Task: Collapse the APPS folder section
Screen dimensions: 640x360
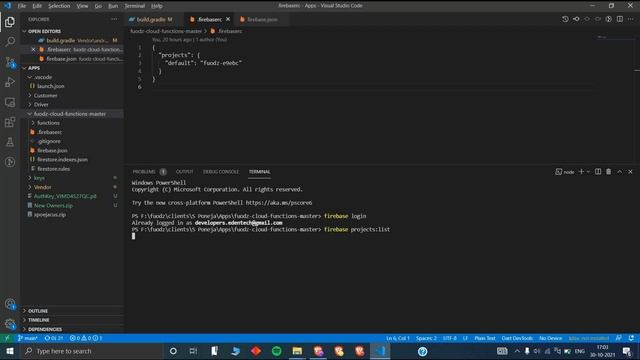Action: pos(24,68)
